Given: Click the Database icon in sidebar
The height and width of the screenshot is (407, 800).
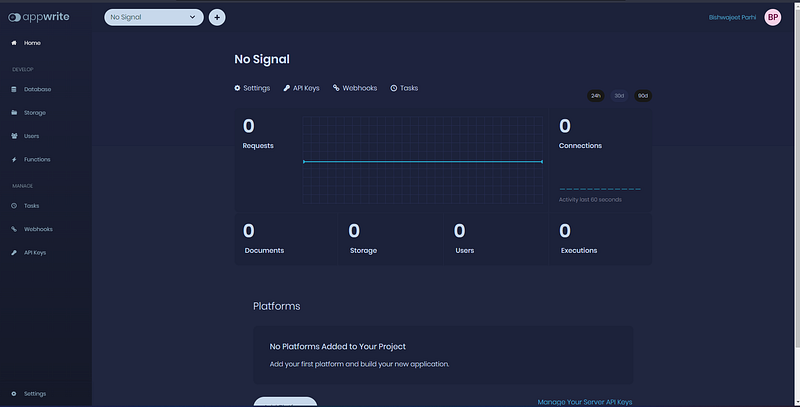Looking at the screenshot, I should 14,89.
